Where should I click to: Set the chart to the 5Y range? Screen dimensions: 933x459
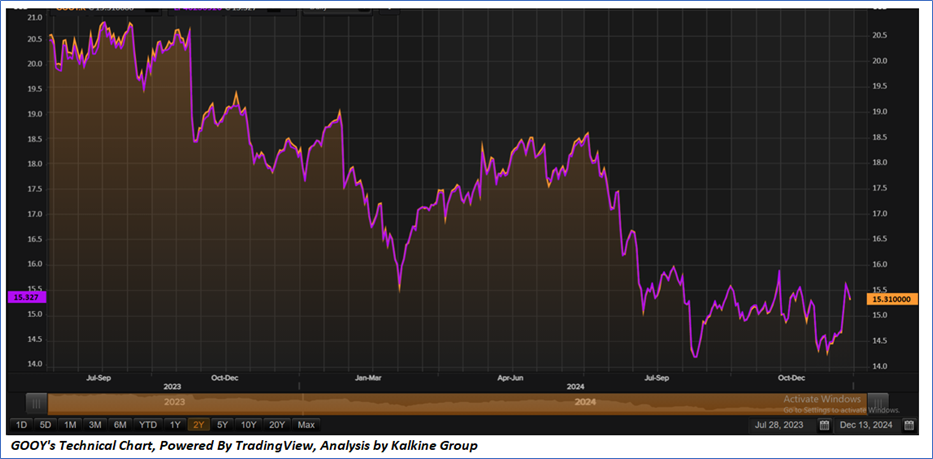[223, 425]
